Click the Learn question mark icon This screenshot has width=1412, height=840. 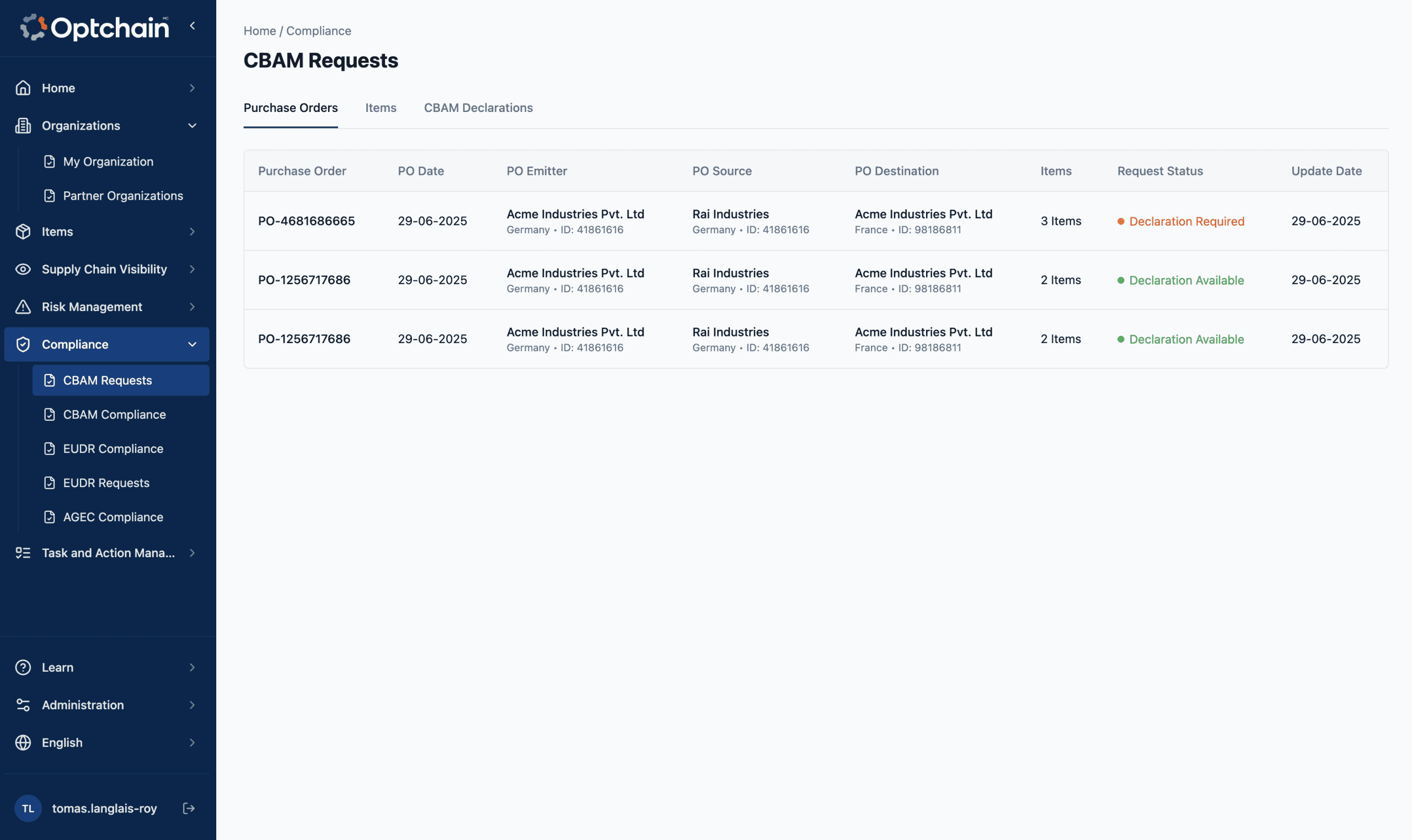(x=23, y=667)
